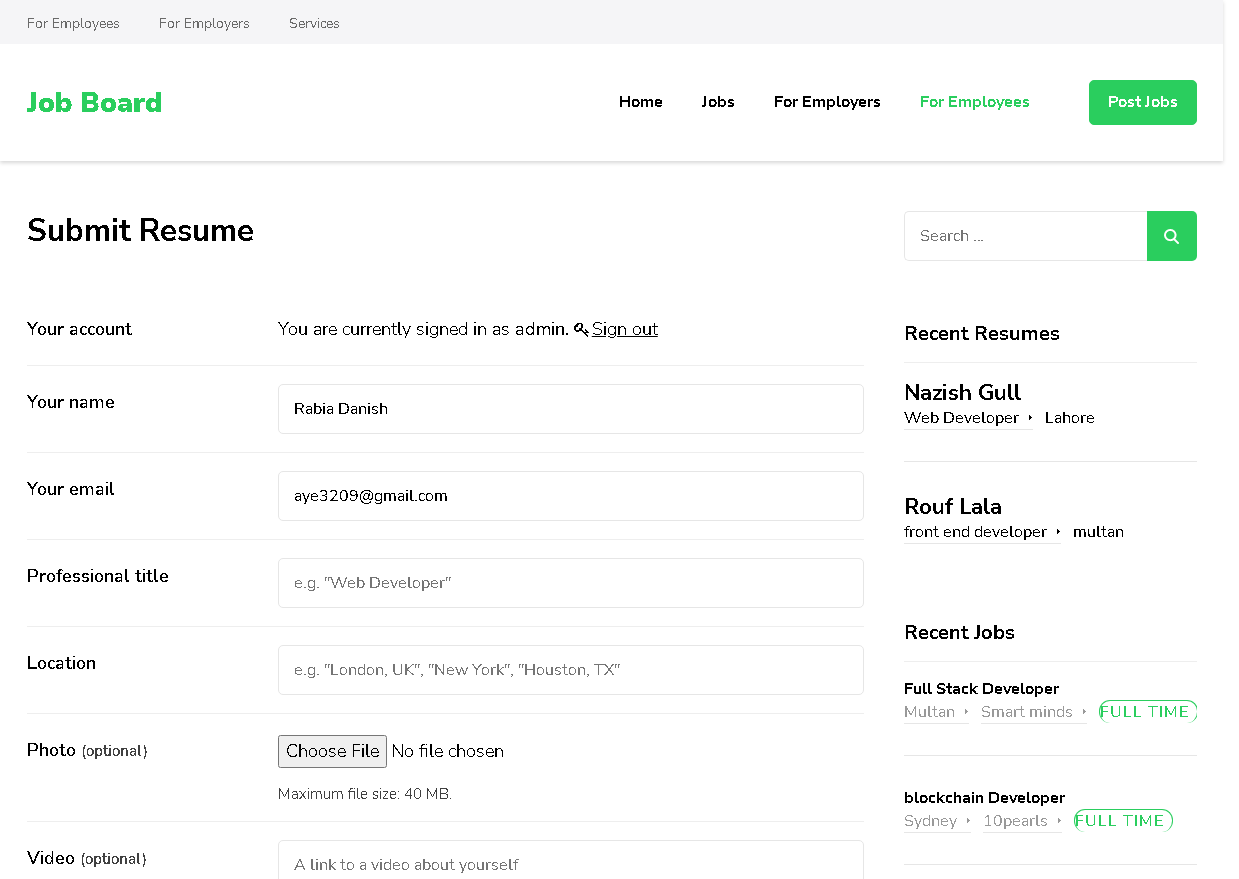Focus the Your email field
1239x879 pixels.
tap(571, 496)
